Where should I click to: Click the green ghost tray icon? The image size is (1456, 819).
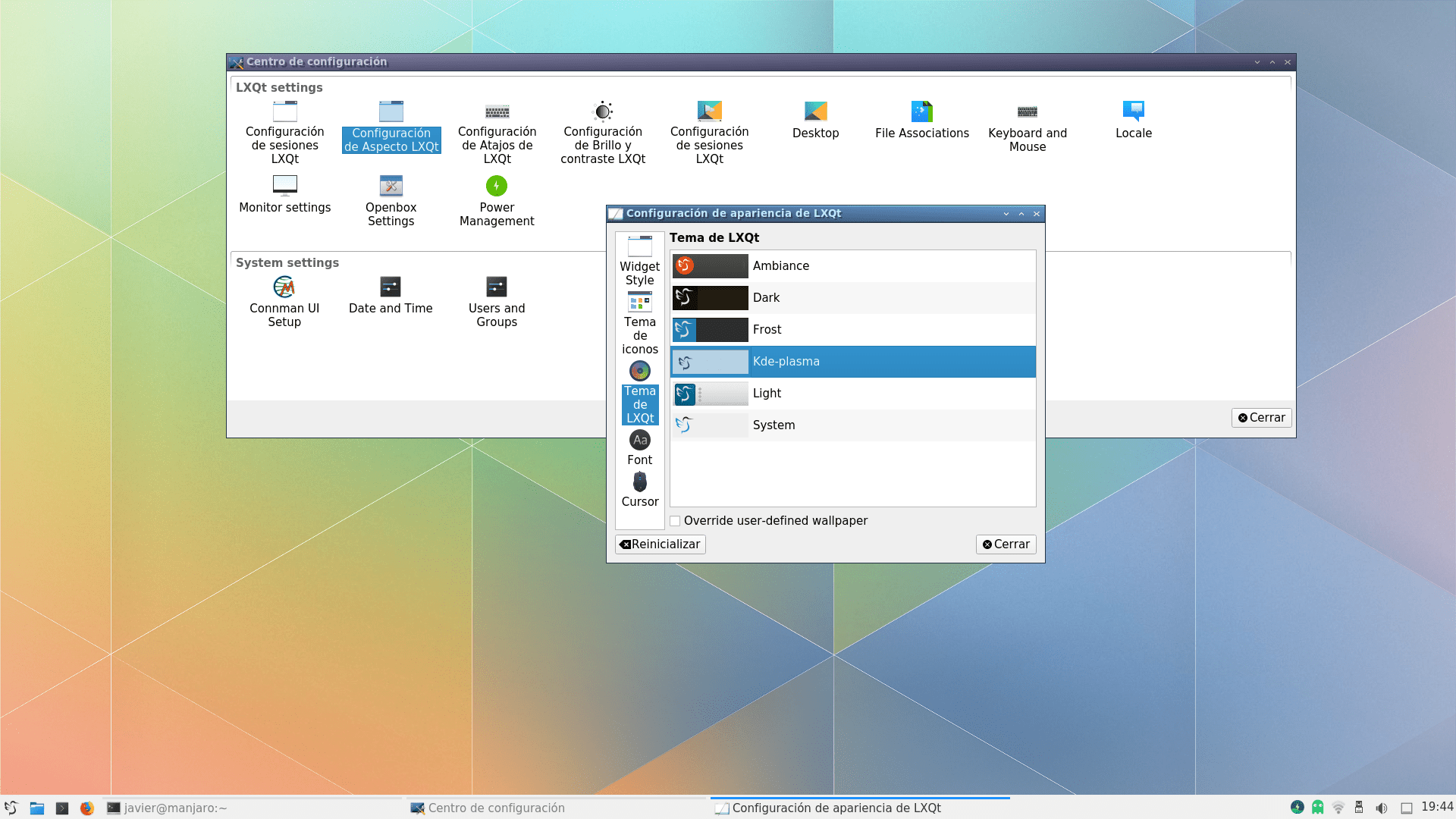[1318, 808]
